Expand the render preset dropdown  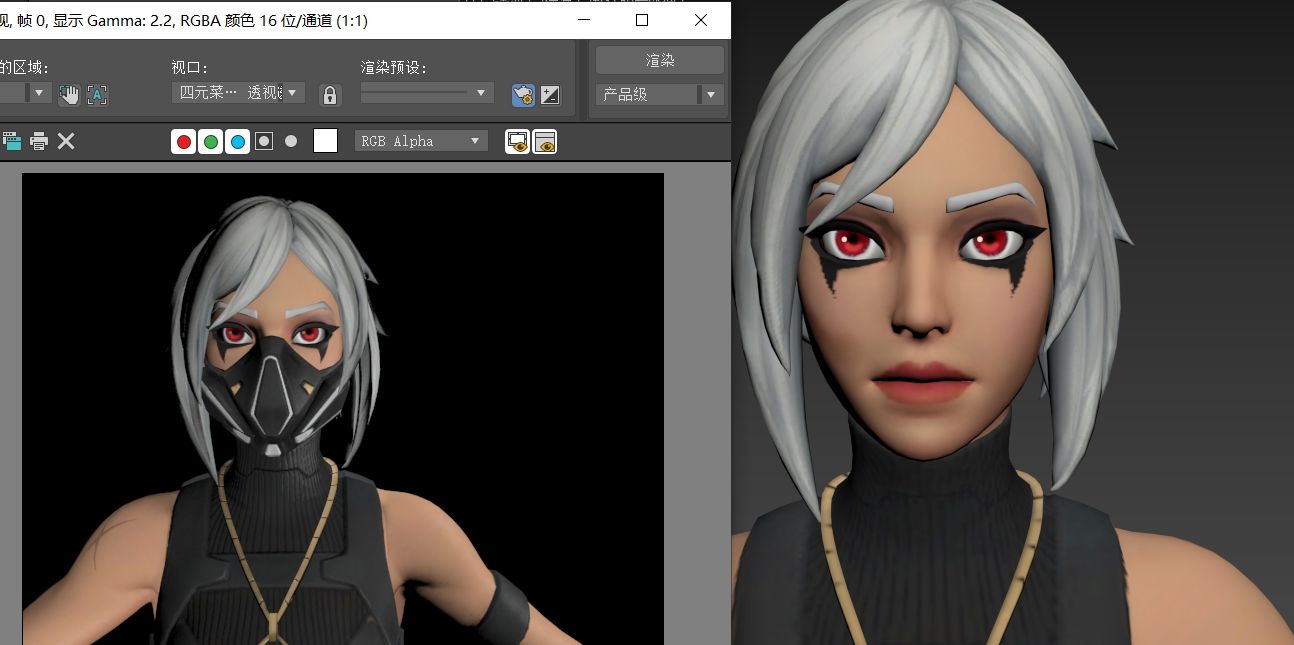point(427,93)
